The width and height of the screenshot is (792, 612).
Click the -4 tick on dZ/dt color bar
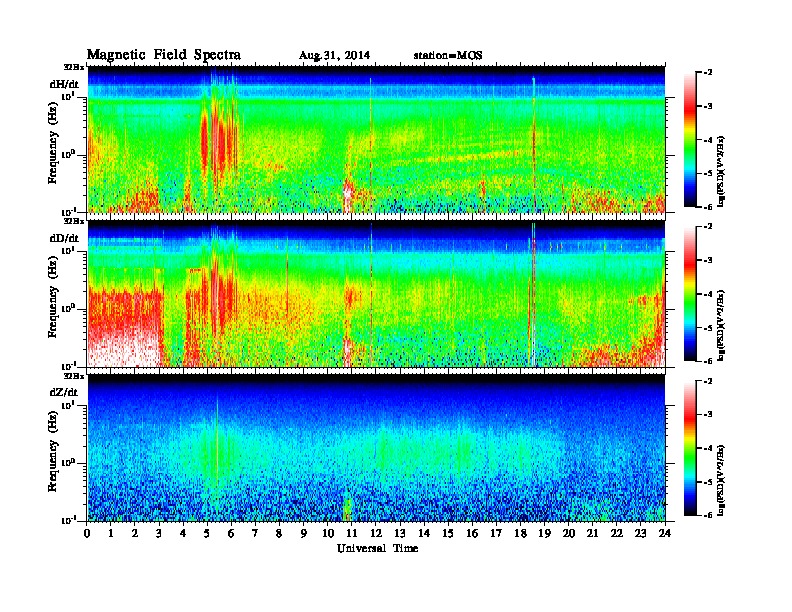click(x=708, y=448)
